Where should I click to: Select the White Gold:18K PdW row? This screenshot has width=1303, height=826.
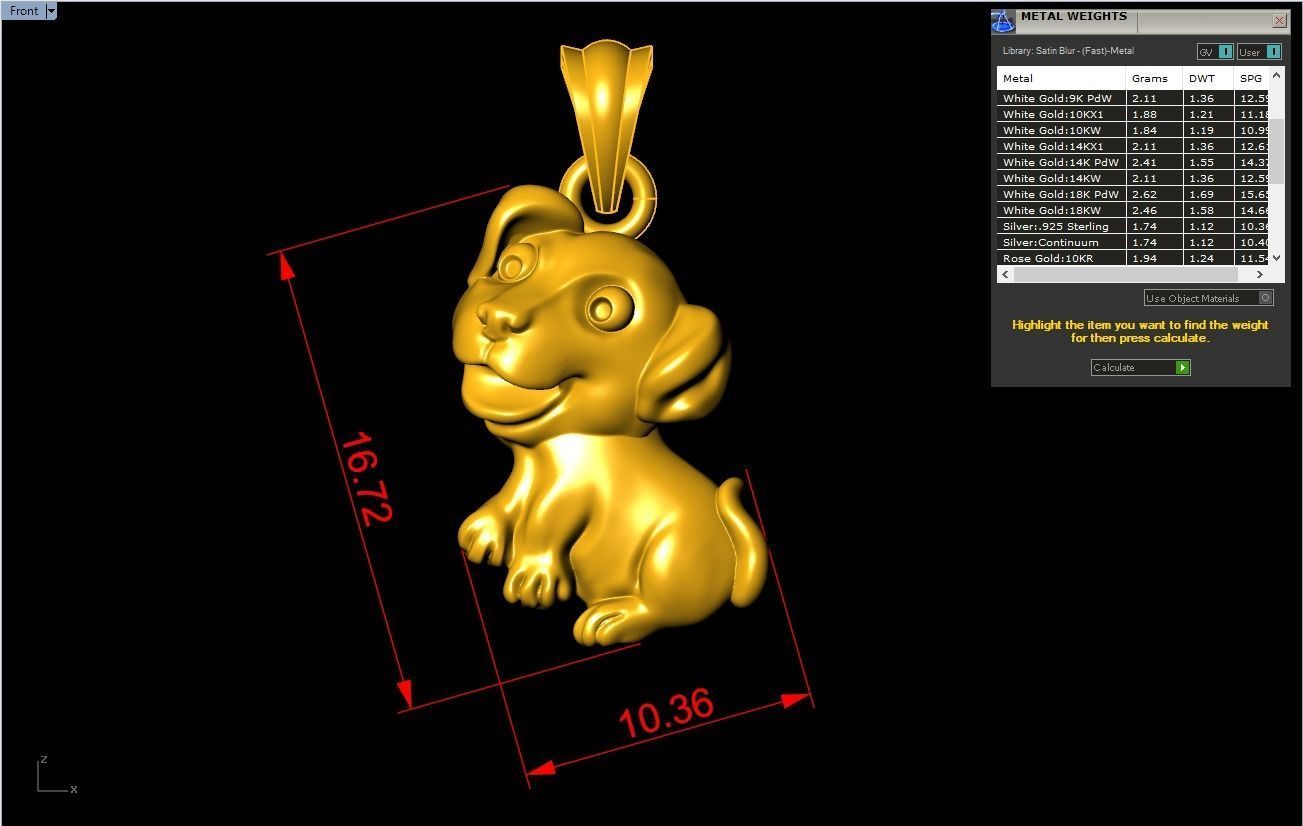point(1133,194)
